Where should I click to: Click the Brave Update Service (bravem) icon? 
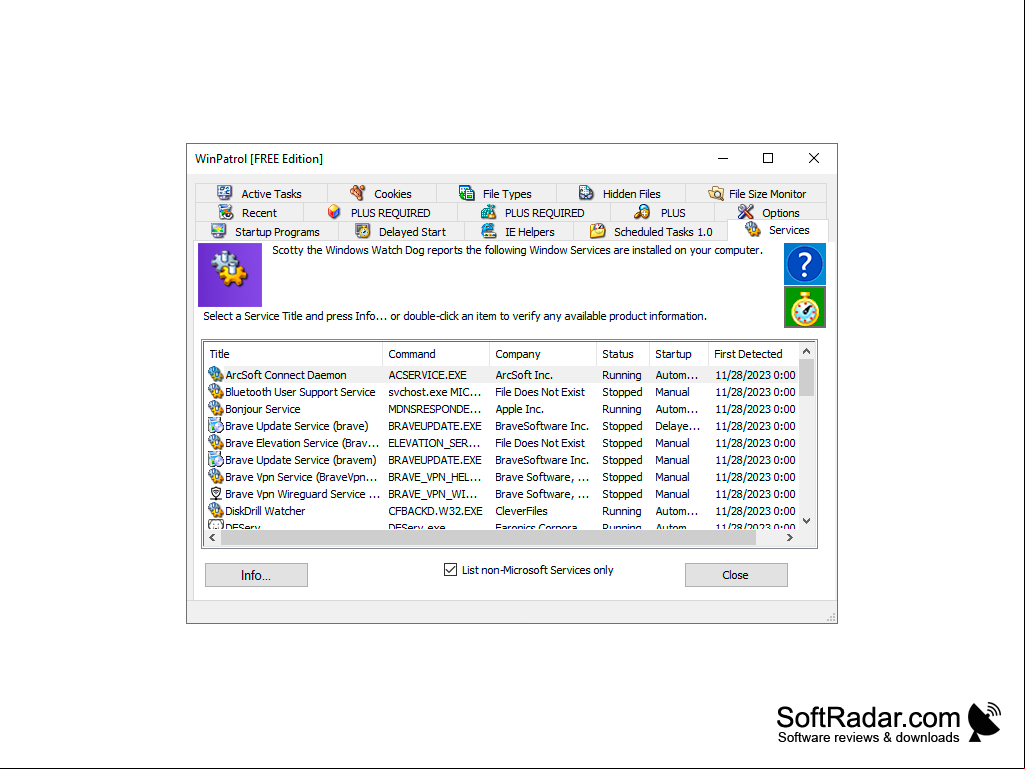click(216, 459)
